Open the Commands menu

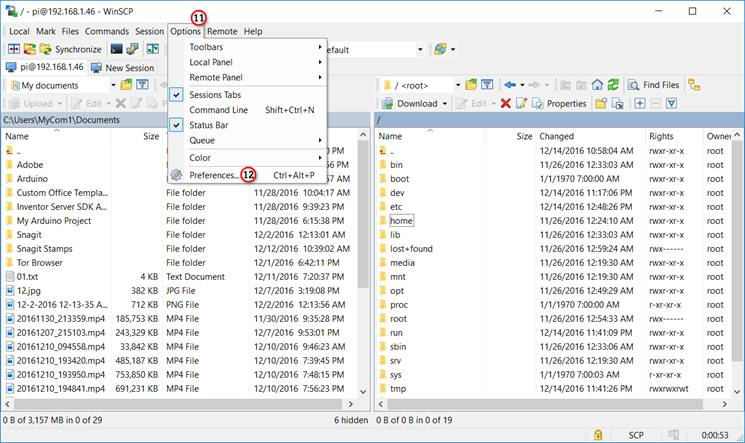(107, 31)
